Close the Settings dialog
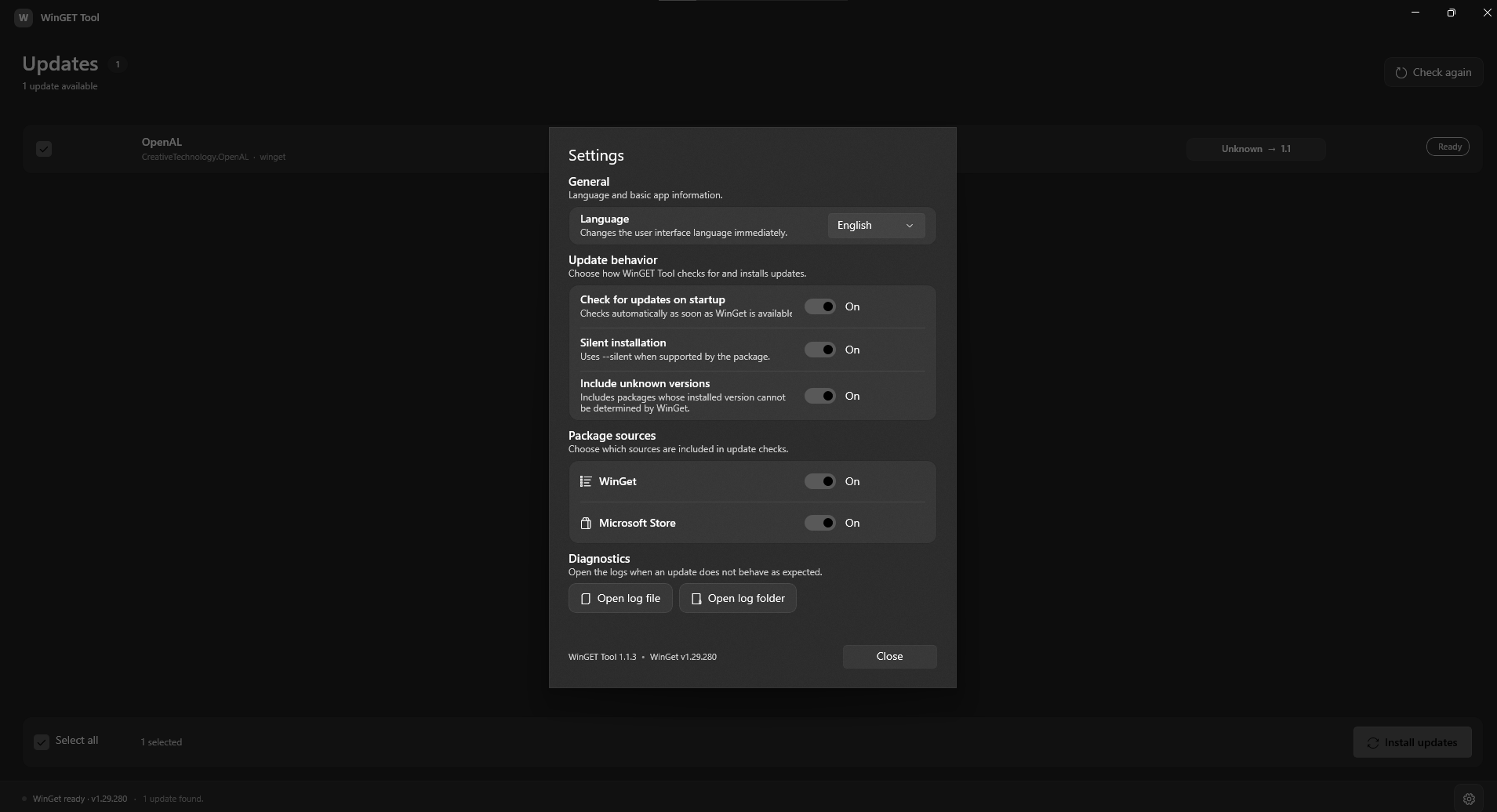 (x=889, y=657)
